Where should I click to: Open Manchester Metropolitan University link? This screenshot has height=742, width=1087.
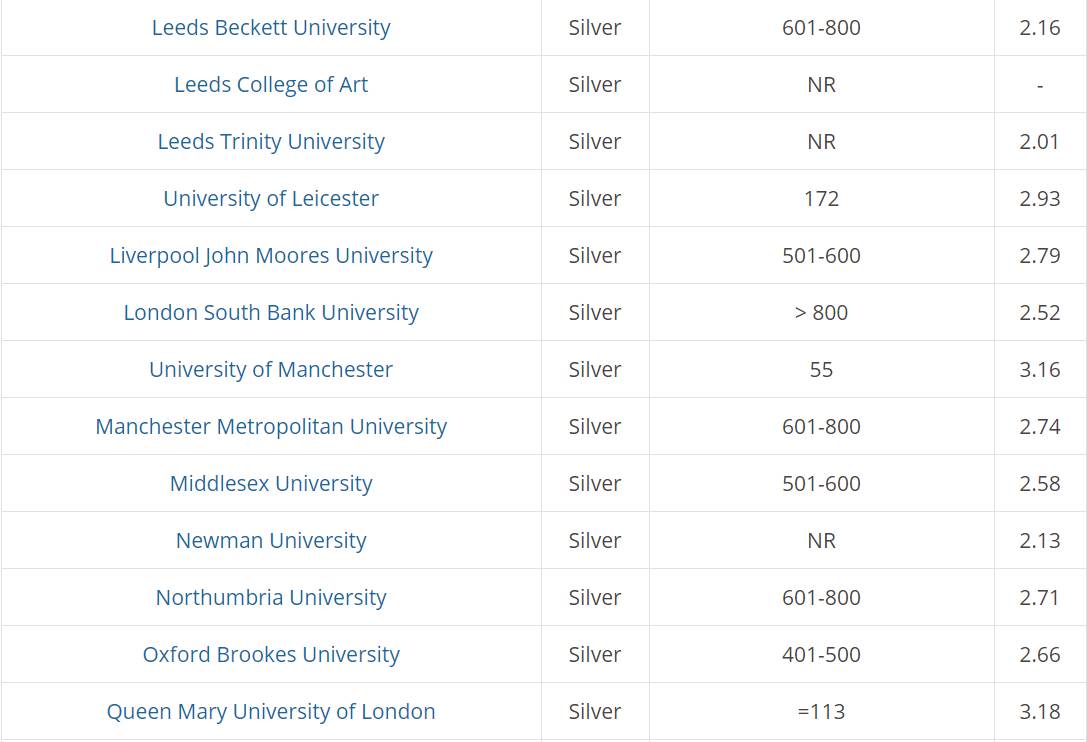coord(271,426)
